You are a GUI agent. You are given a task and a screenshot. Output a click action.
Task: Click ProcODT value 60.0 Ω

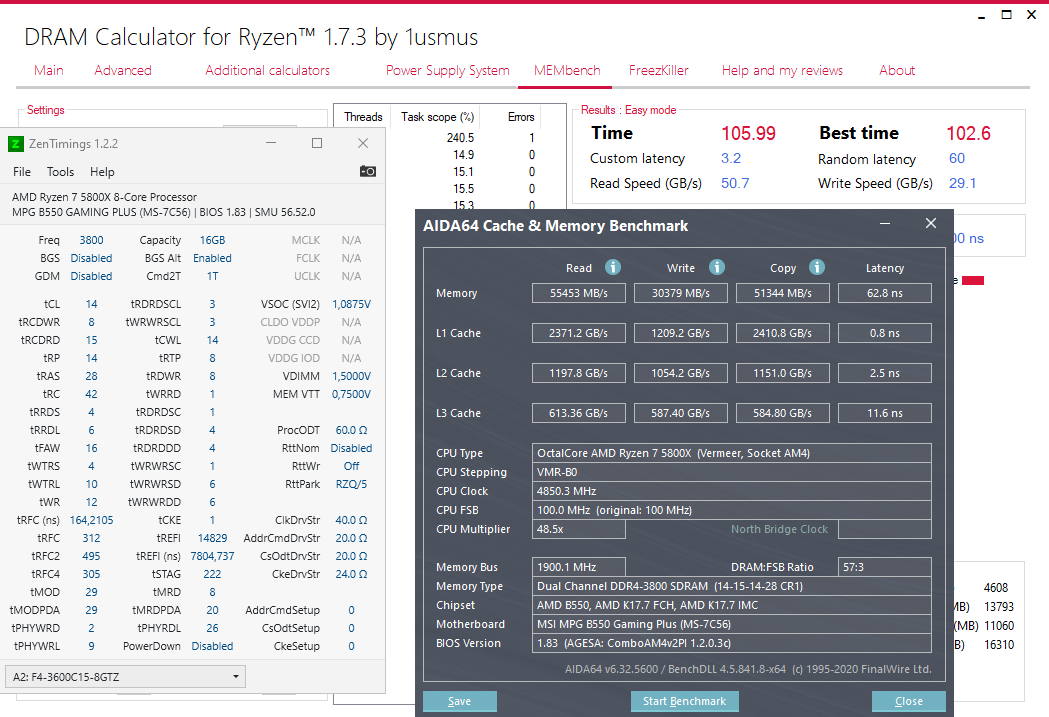(x=351, y=430)
